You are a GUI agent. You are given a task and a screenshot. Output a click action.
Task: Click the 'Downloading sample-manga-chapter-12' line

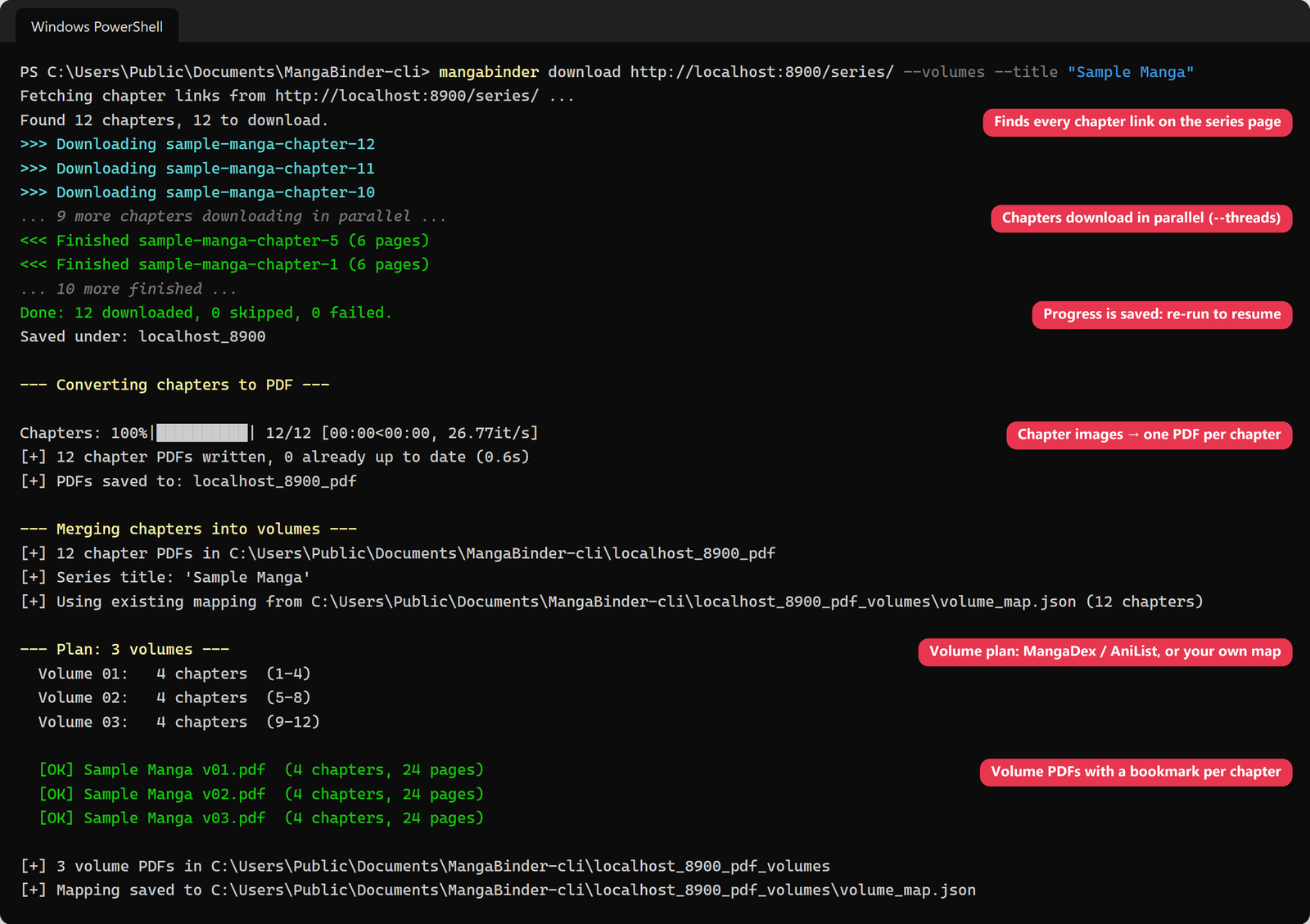[x=197, y=144]
